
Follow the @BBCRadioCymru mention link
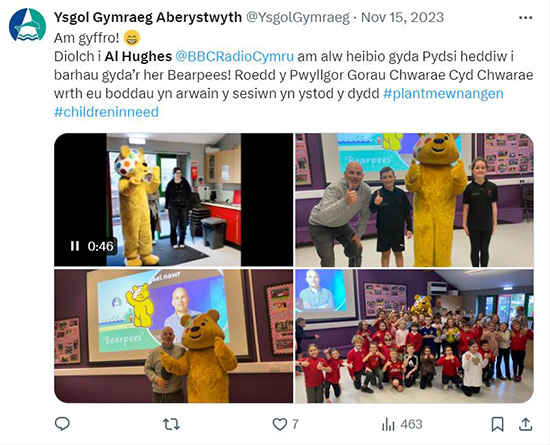234,56
